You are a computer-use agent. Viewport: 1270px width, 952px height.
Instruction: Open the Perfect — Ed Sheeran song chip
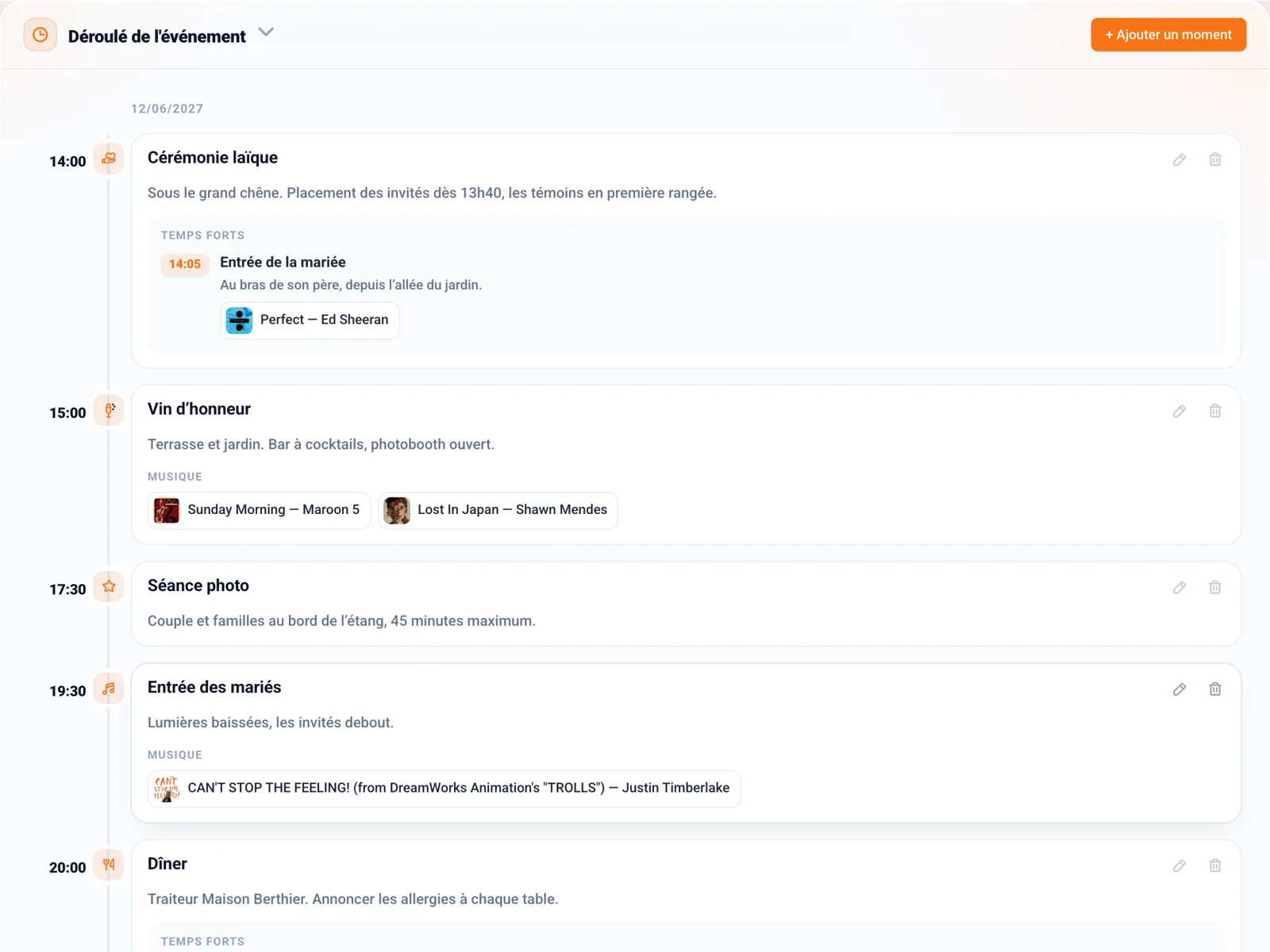[x=310, y=321]
